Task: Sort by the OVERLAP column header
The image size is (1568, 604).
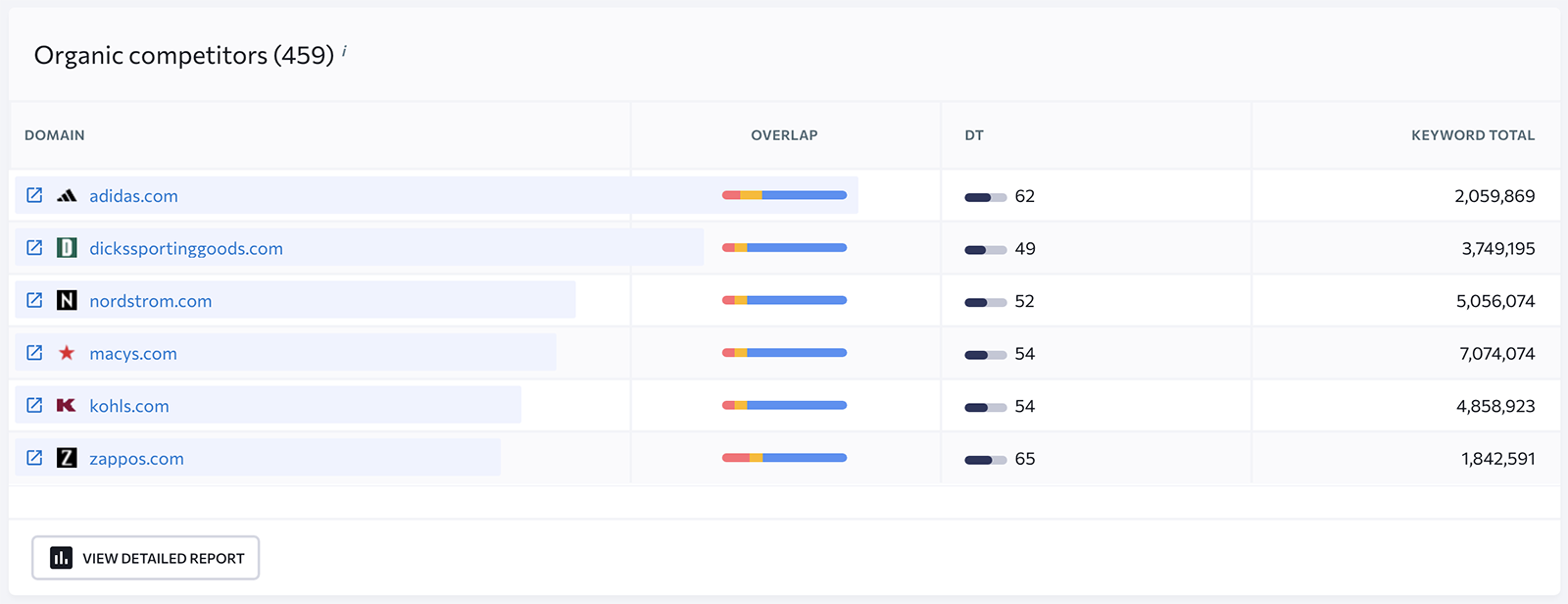Action: [x=784, y=135]
